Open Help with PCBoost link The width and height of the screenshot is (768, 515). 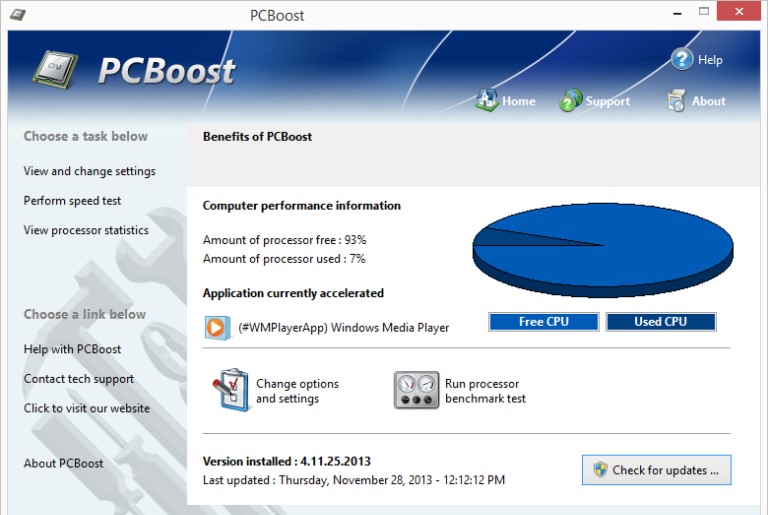pos(72,349)
